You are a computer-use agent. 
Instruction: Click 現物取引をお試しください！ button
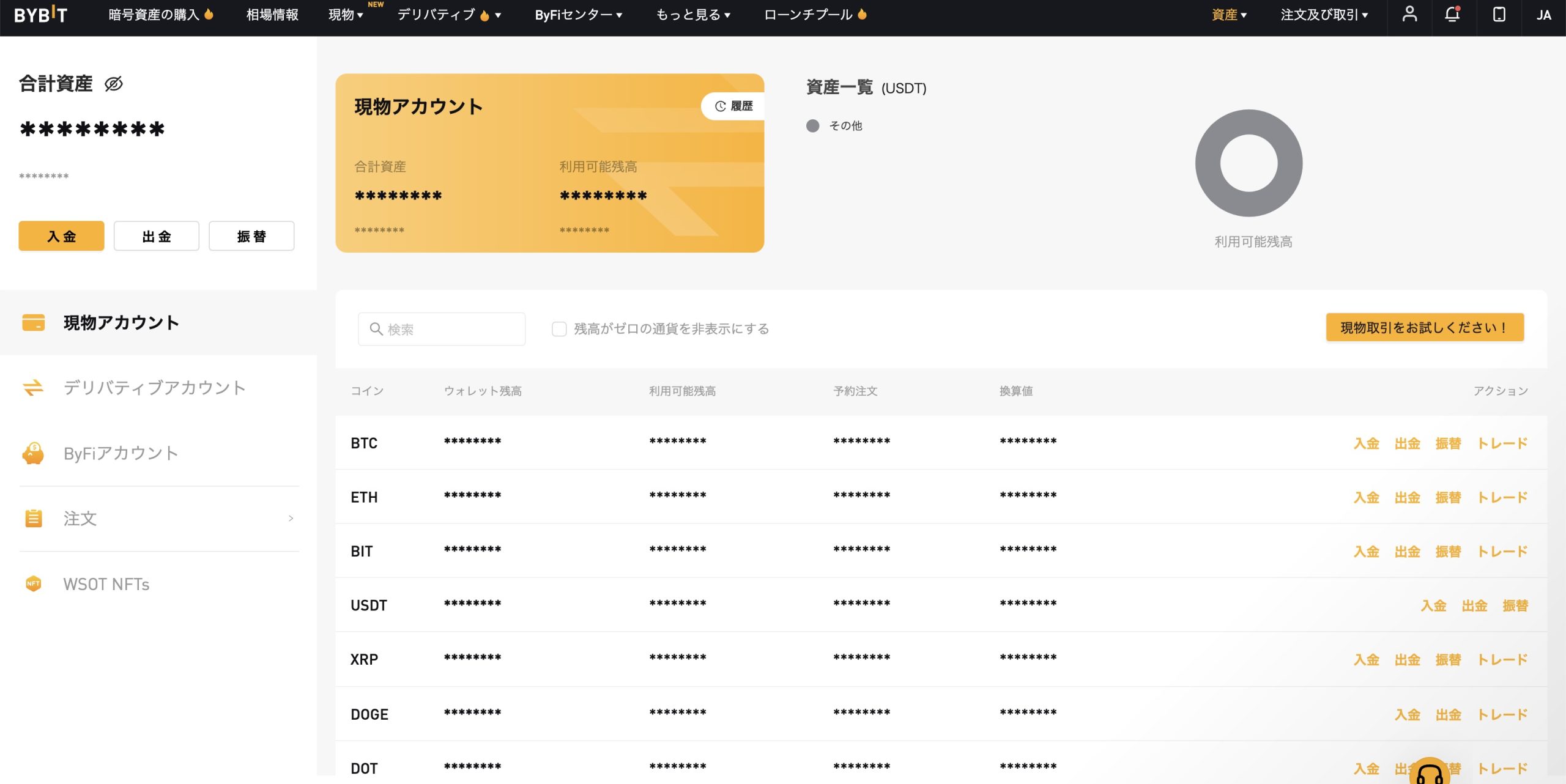coord(1425,328)
